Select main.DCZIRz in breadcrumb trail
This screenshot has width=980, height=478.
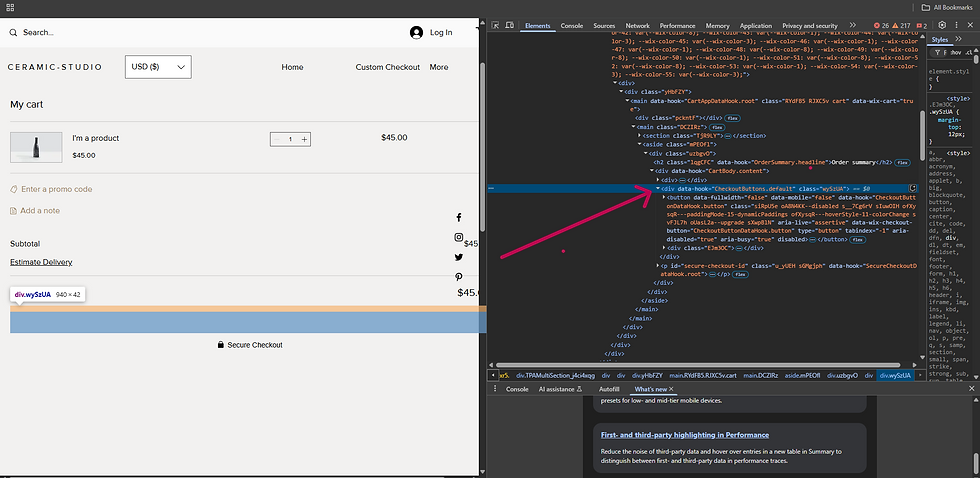[760, 376]
